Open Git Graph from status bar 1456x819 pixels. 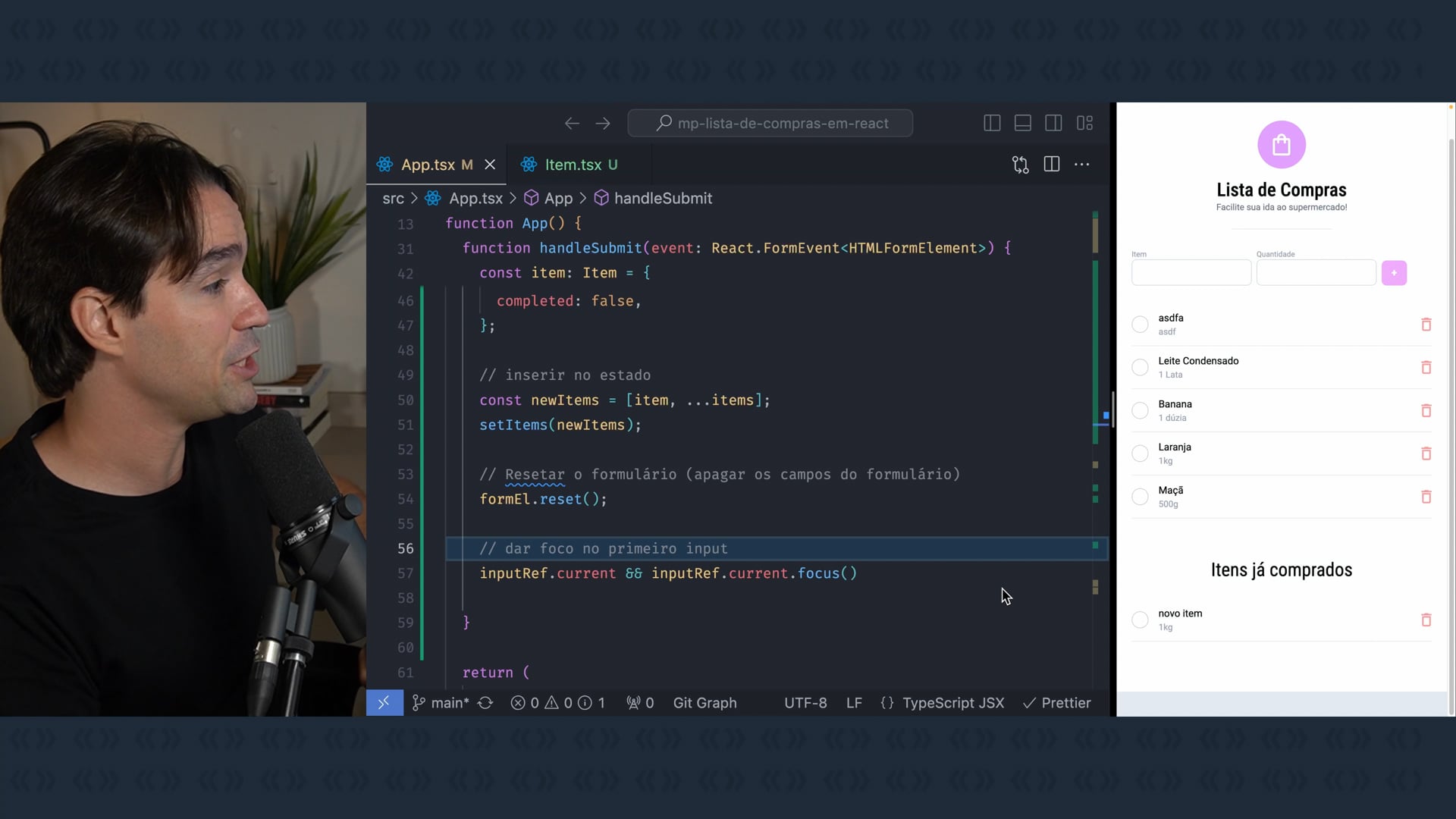704,703
